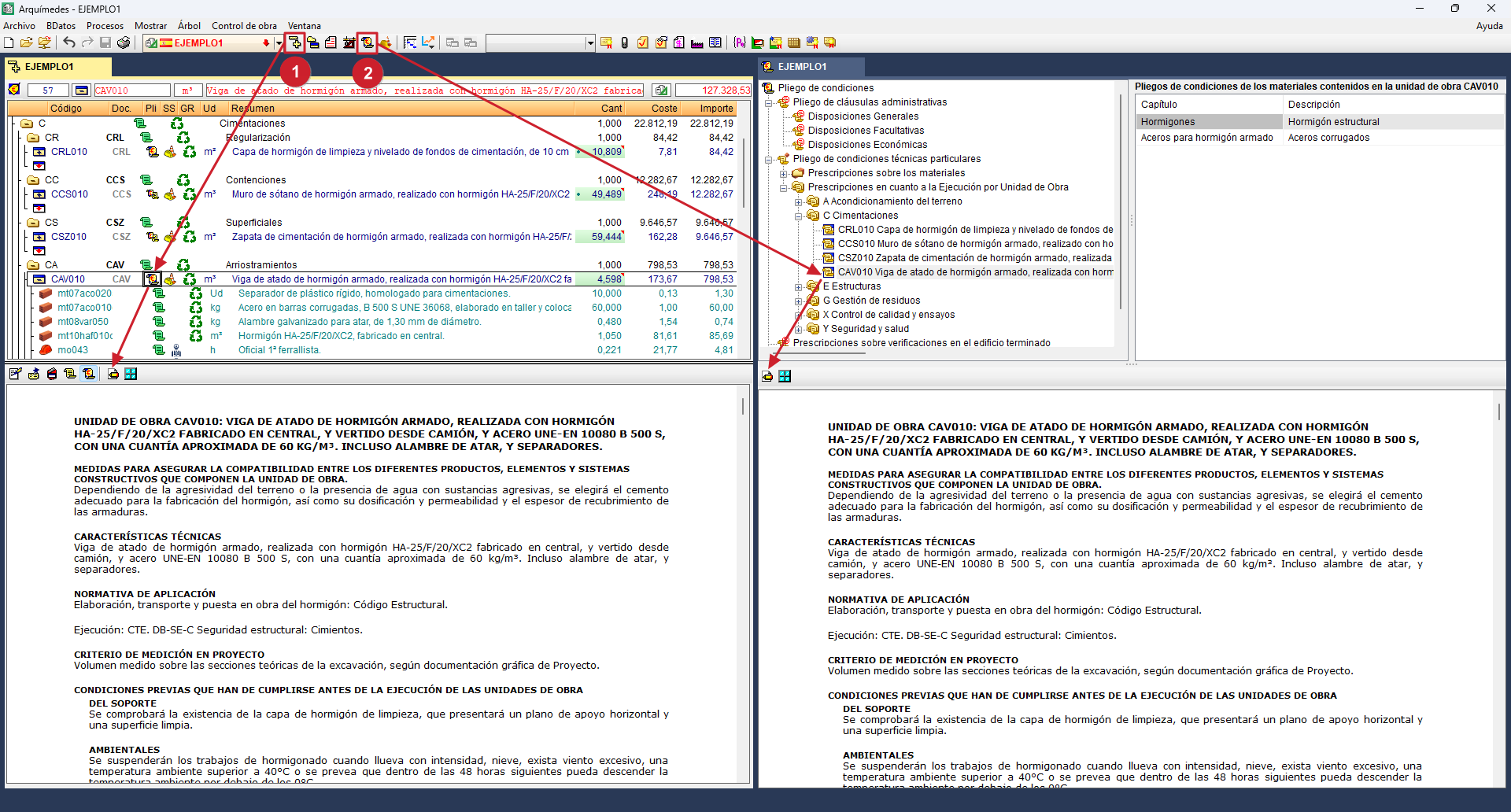Open the Procesos menu
1511x812 pixels.
105,26
